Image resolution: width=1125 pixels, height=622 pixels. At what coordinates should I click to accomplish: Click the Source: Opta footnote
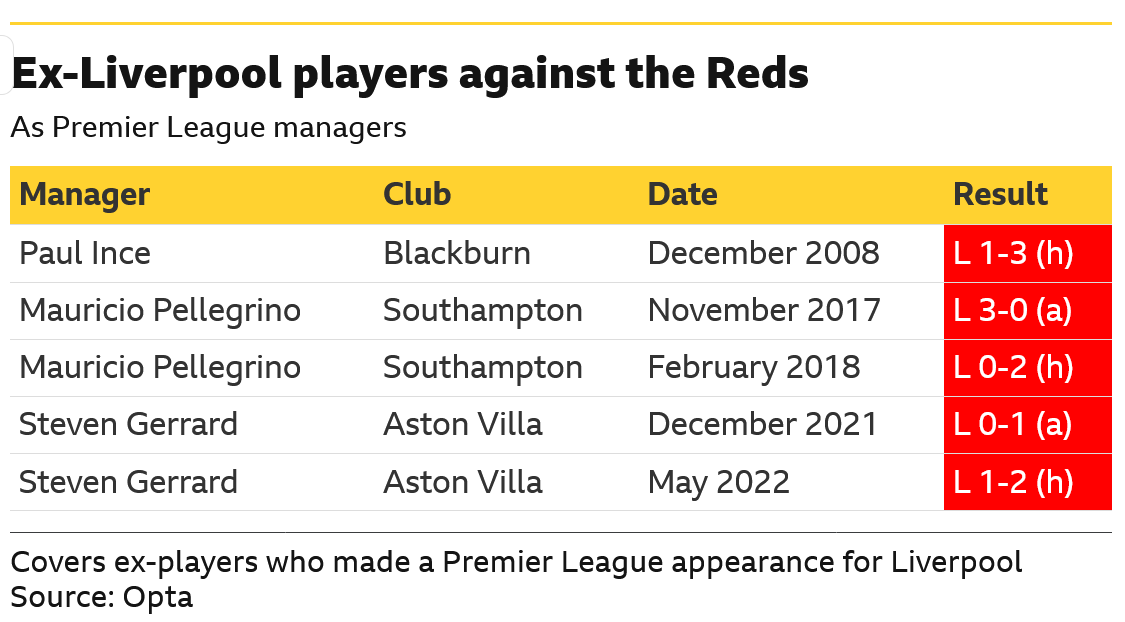tap(102, 597)
